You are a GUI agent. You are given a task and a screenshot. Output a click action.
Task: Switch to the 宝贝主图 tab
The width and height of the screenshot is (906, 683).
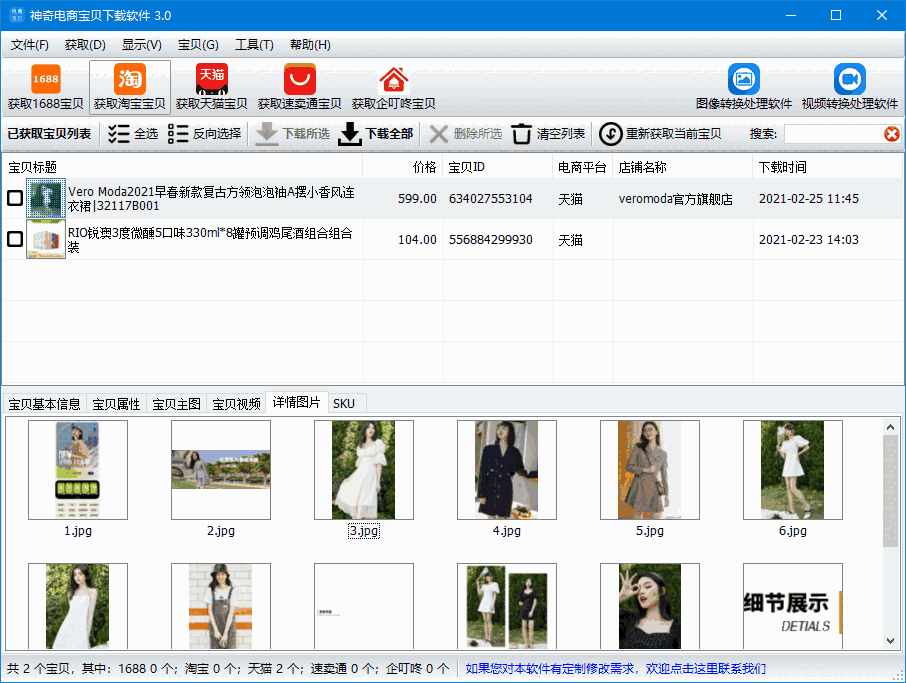click(x=176, y=404)
